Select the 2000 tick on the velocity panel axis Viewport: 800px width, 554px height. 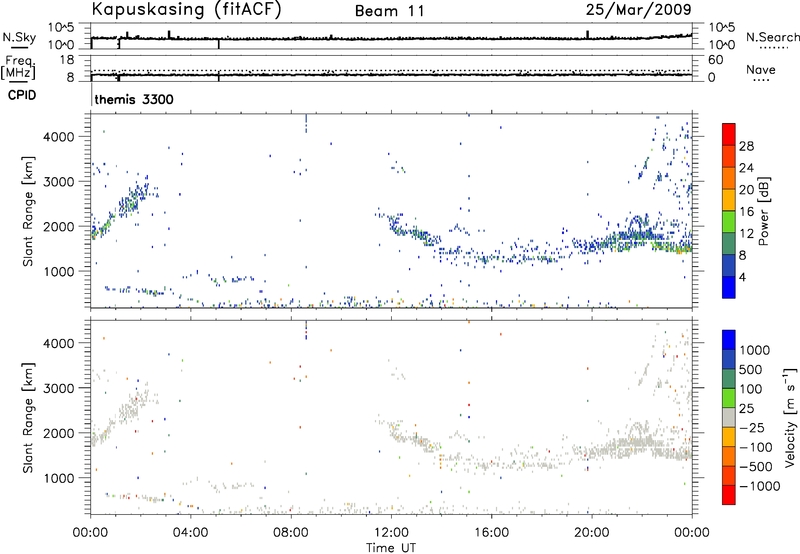(x=61, y=433)
